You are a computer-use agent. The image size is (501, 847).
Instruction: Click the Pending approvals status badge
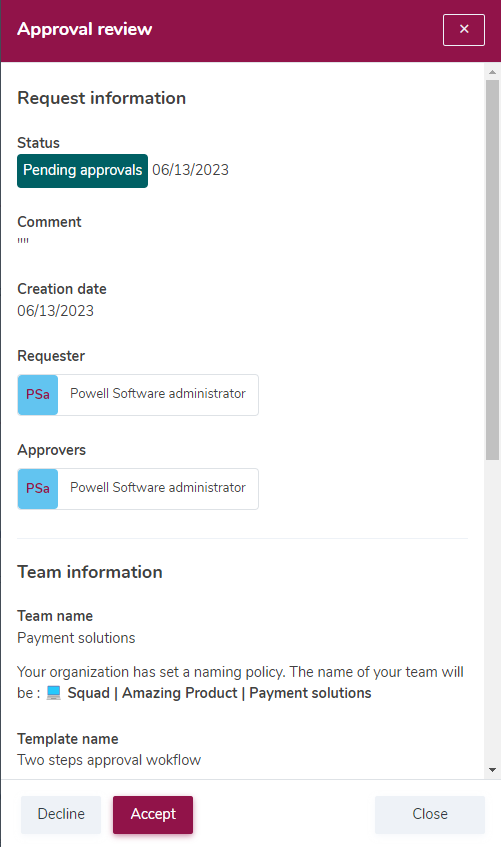(x=82, y=171)
